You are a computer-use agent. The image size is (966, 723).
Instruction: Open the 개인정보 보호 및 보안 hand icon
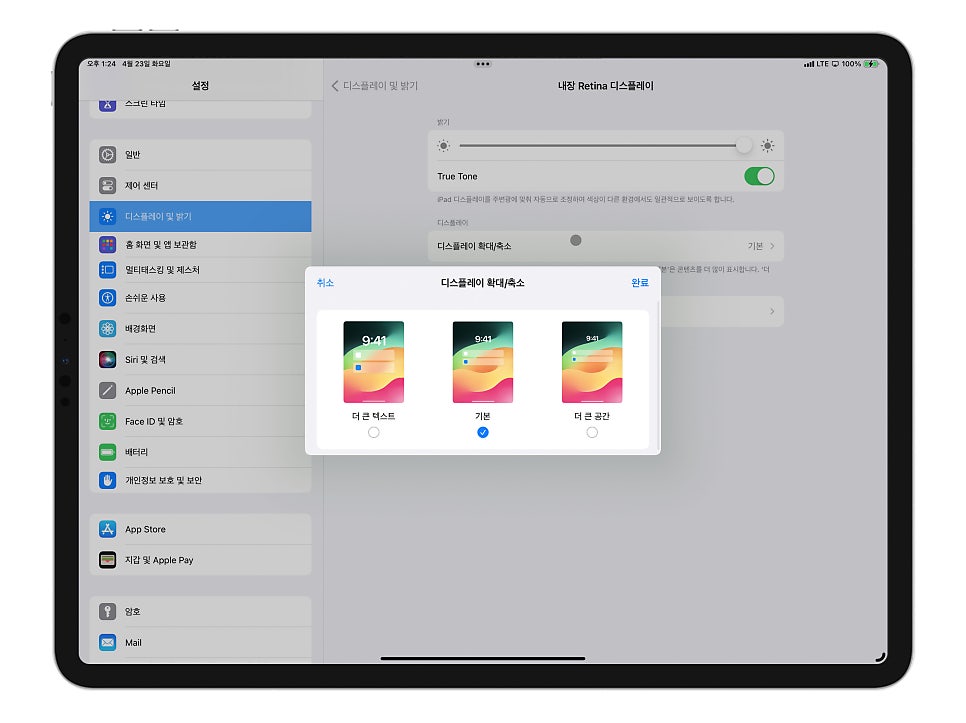[x=107, y=480]
